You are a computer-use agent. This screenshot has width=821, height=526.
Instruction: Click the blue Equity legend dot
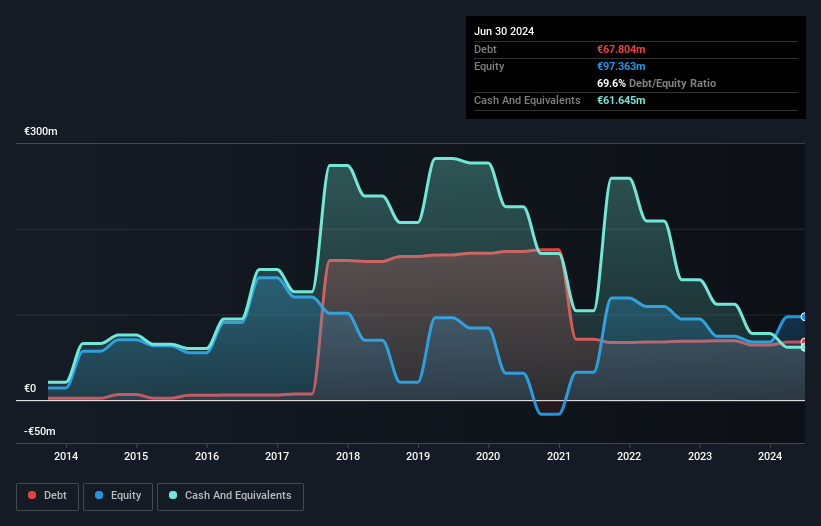click(x=99, y=495)
